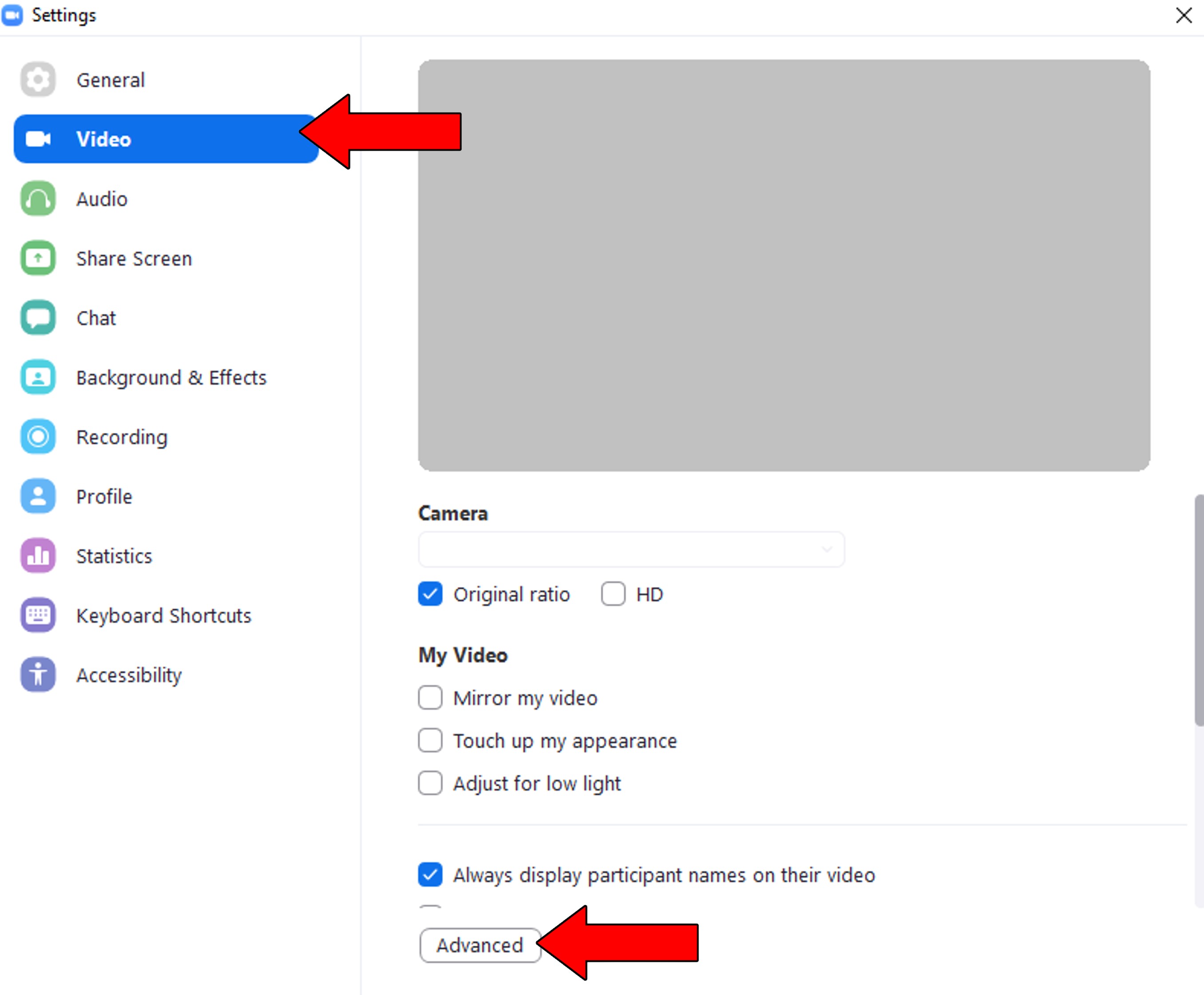Open the Camera selection dropdown
The height and width of the screenshot is (995, 1204).
coord(630,549)
